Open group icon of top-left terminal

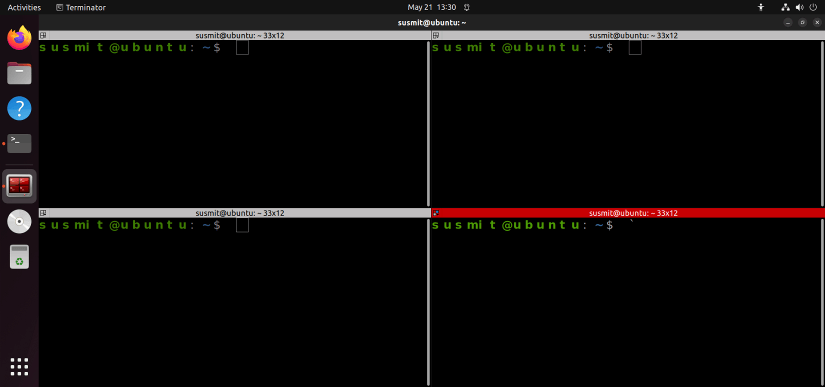point(44,35)
